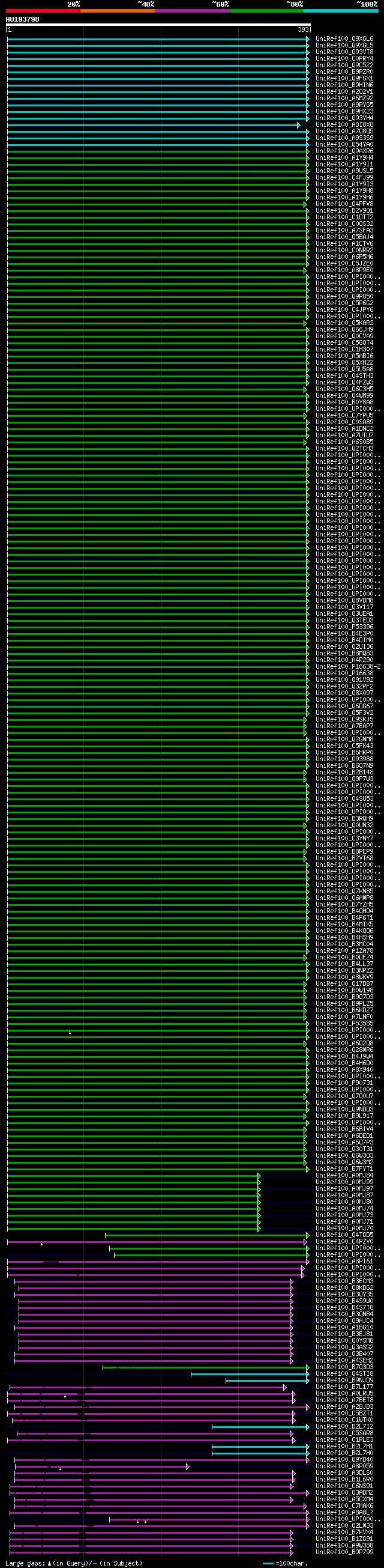
Task: Select the UniRef100_A8I8X8 label
Action: [x=344, y=125]
